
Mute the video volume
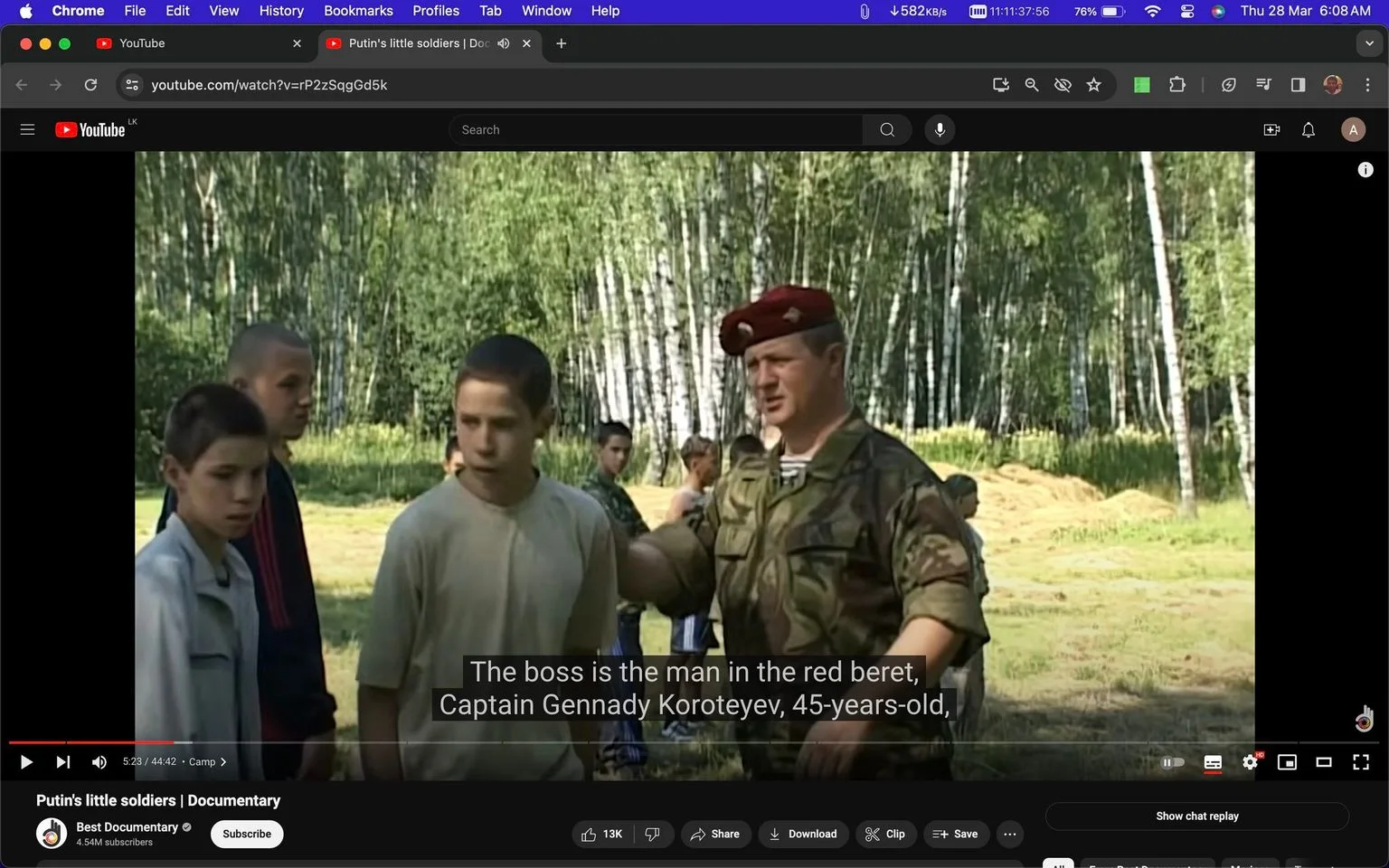99,762
